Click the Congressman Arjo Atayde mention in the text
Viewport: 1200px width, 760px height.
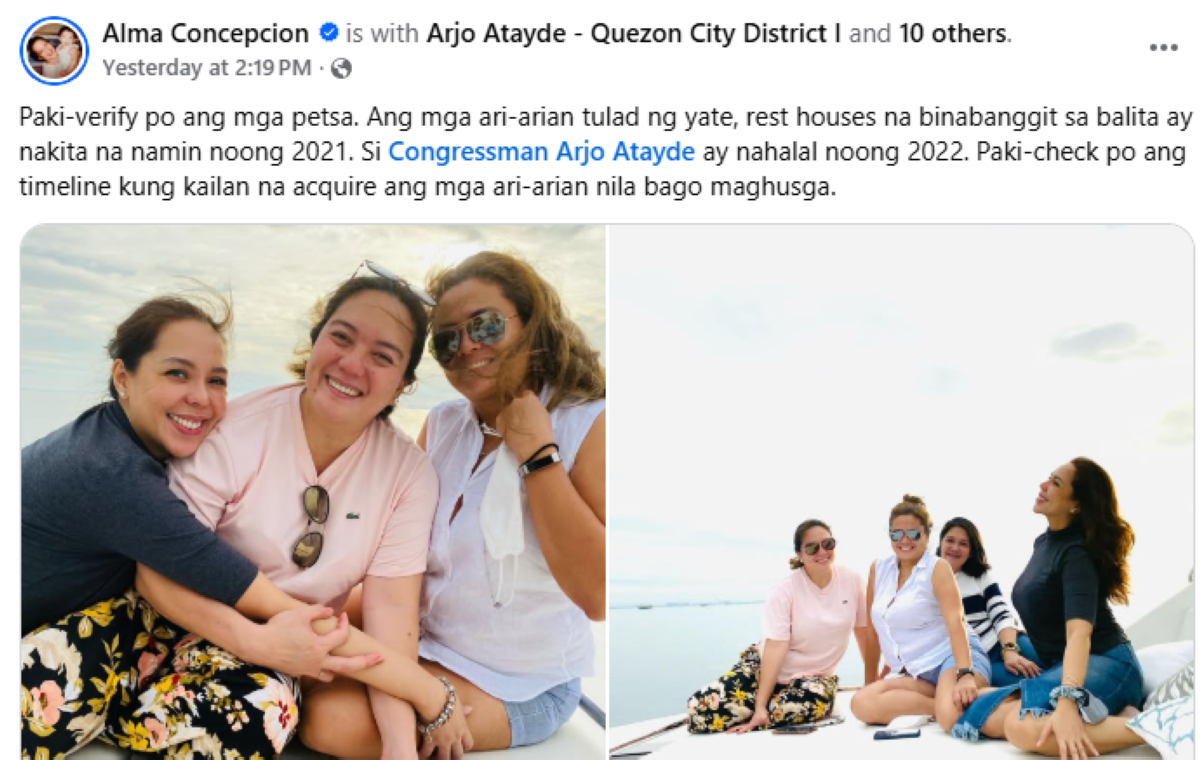(541, 153)
